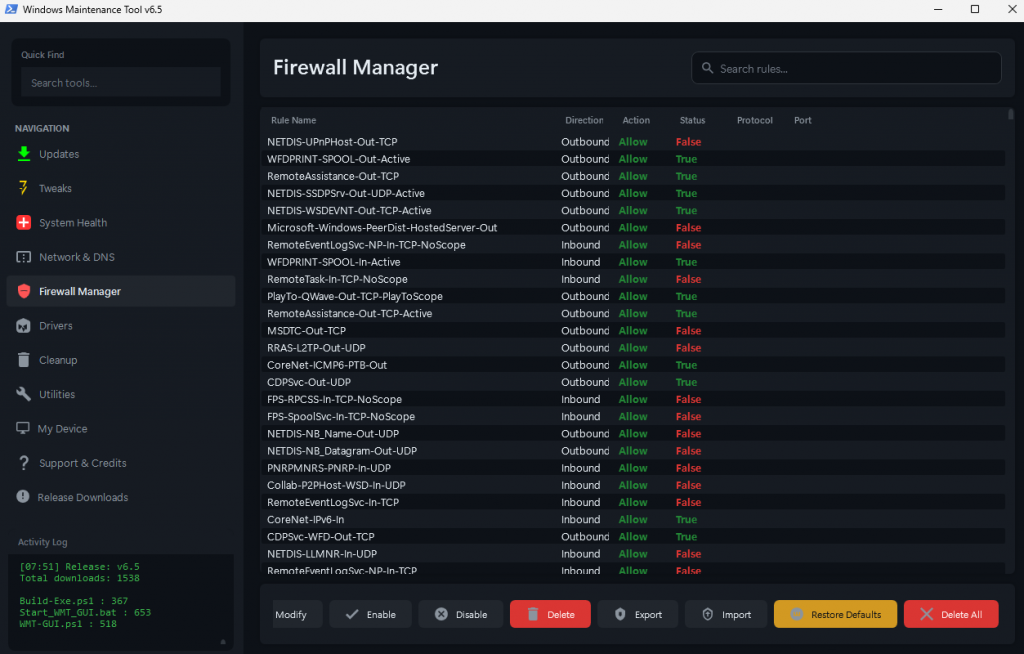The image size is (1024, 654).
Task: Click the Network & DNS sidebar icon
Action: point(24,257)
